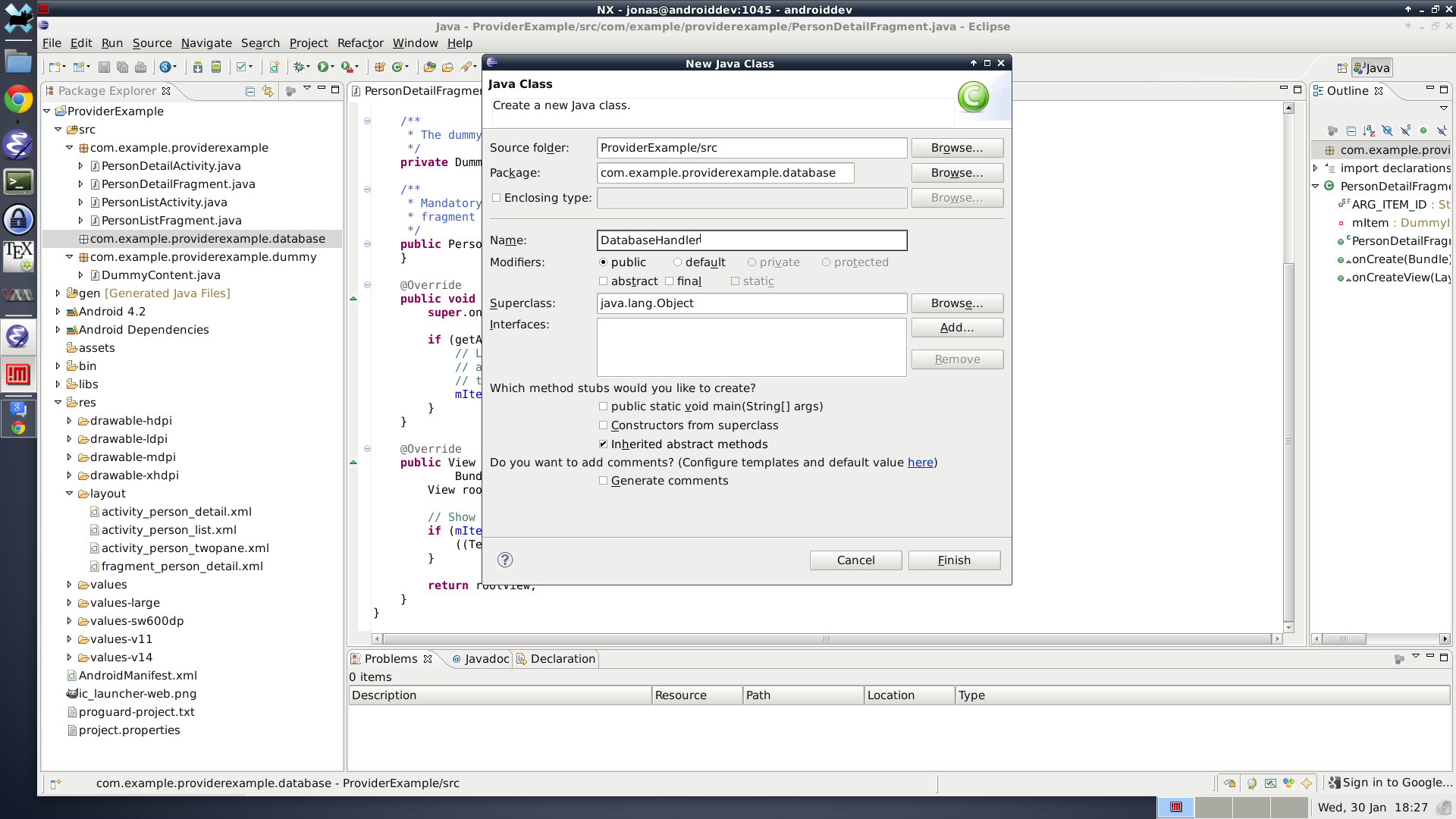Collapse all in Package Explorer
The height and width of the screenshot is (819, 1456).
click(x=249, y=91)
